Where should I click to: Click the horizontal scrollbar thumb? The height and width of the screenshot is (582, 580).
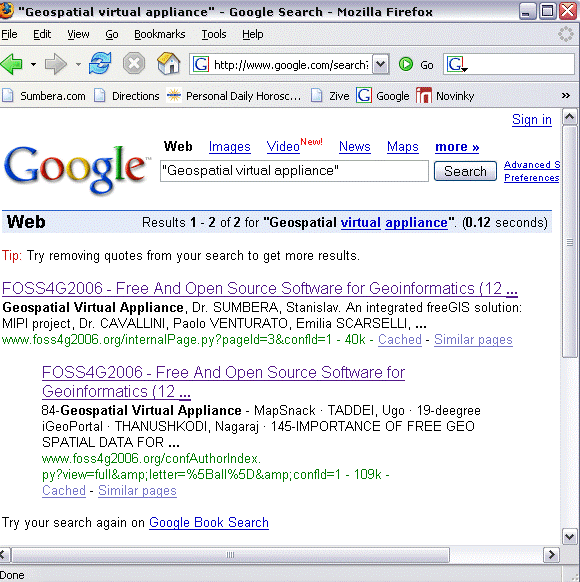coord(230,555)
